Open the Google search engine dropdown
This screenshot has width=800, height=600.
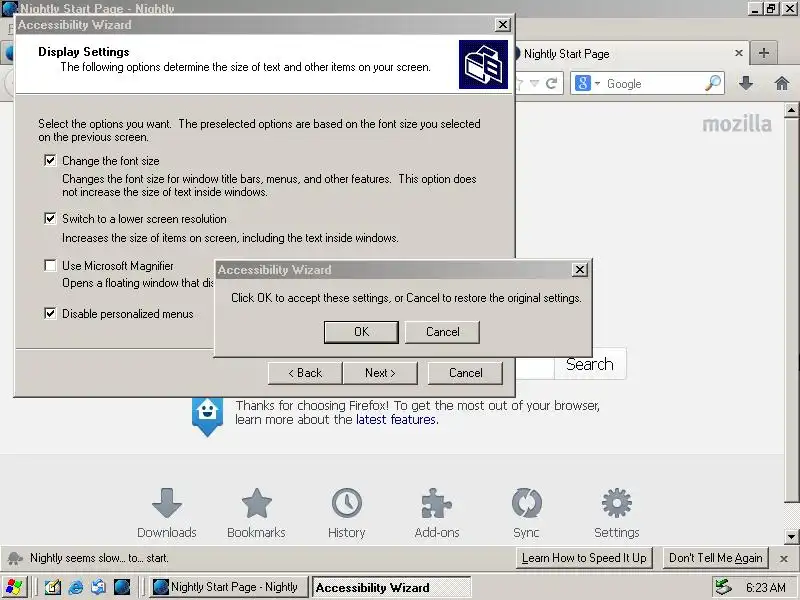click(x=588, y=83)
